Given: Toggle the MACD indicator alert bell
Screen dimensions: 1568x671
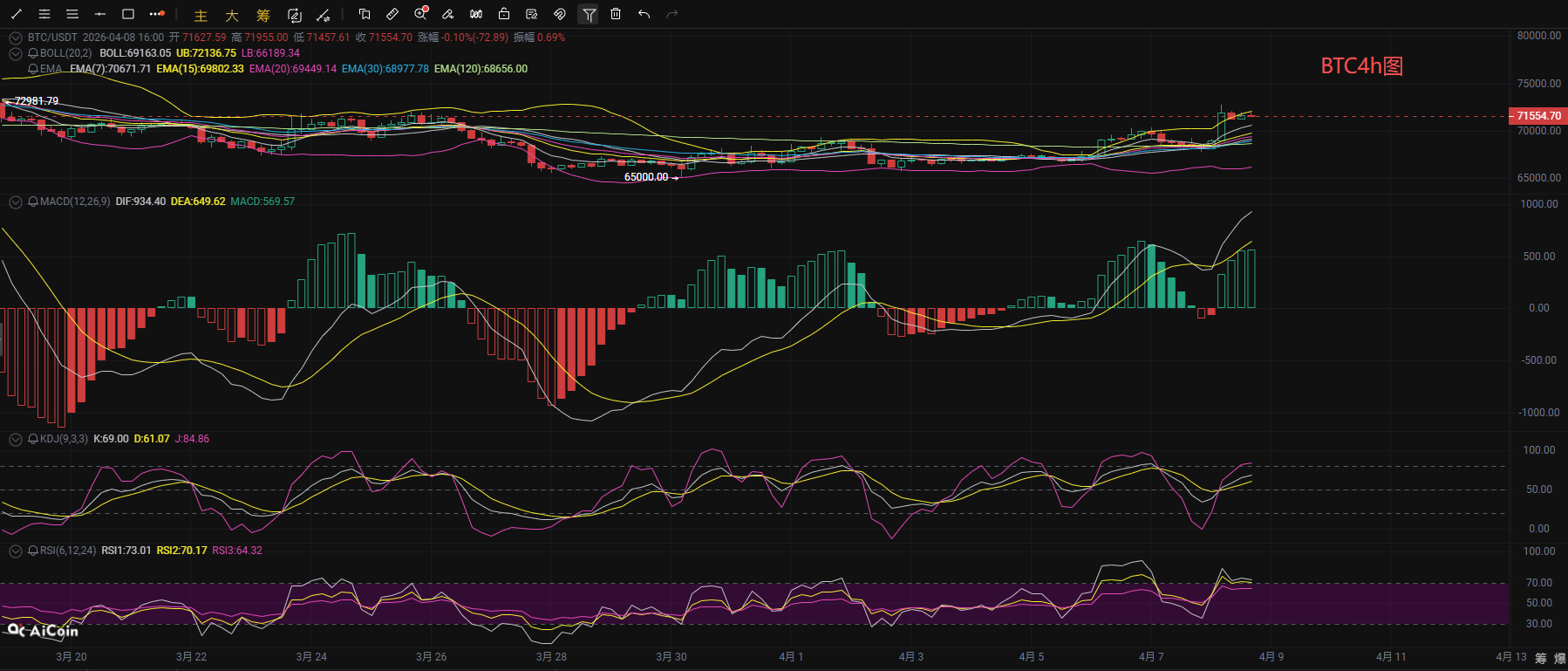Looking at the screenshot, I should [x=33, y=202].
